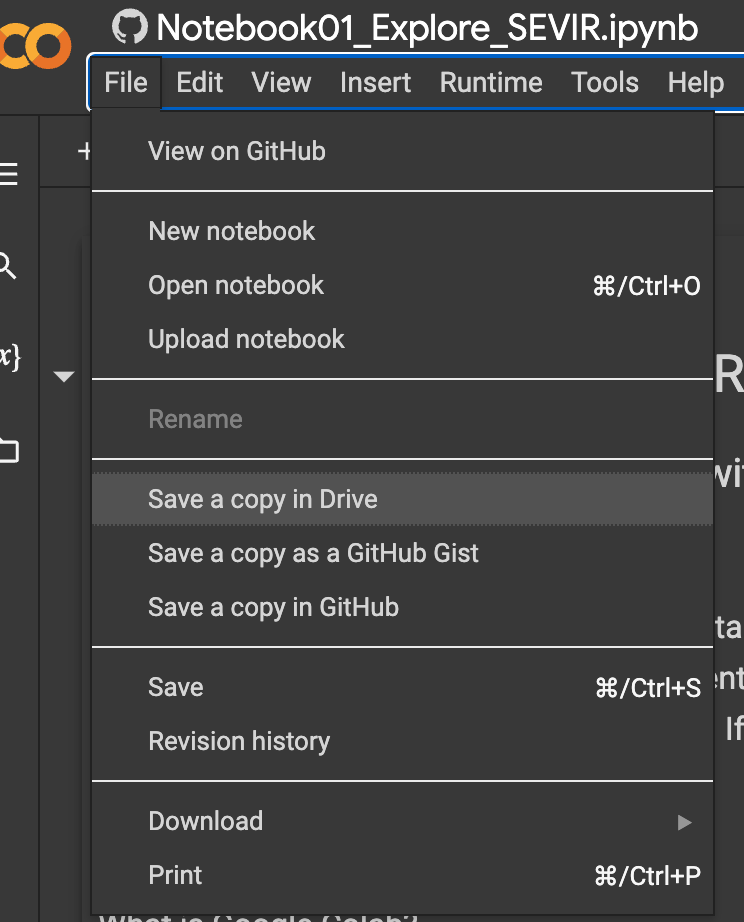Select Open notebook
Screen dimensions: 744x922
pyautogui.click(x=402, y=286)
